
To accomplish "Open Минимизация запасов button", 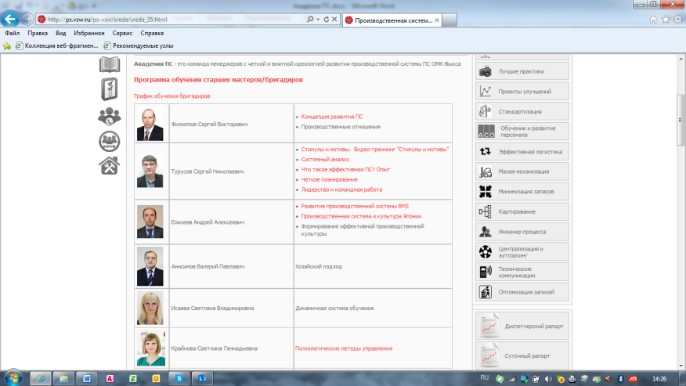I will click(522, 192).
